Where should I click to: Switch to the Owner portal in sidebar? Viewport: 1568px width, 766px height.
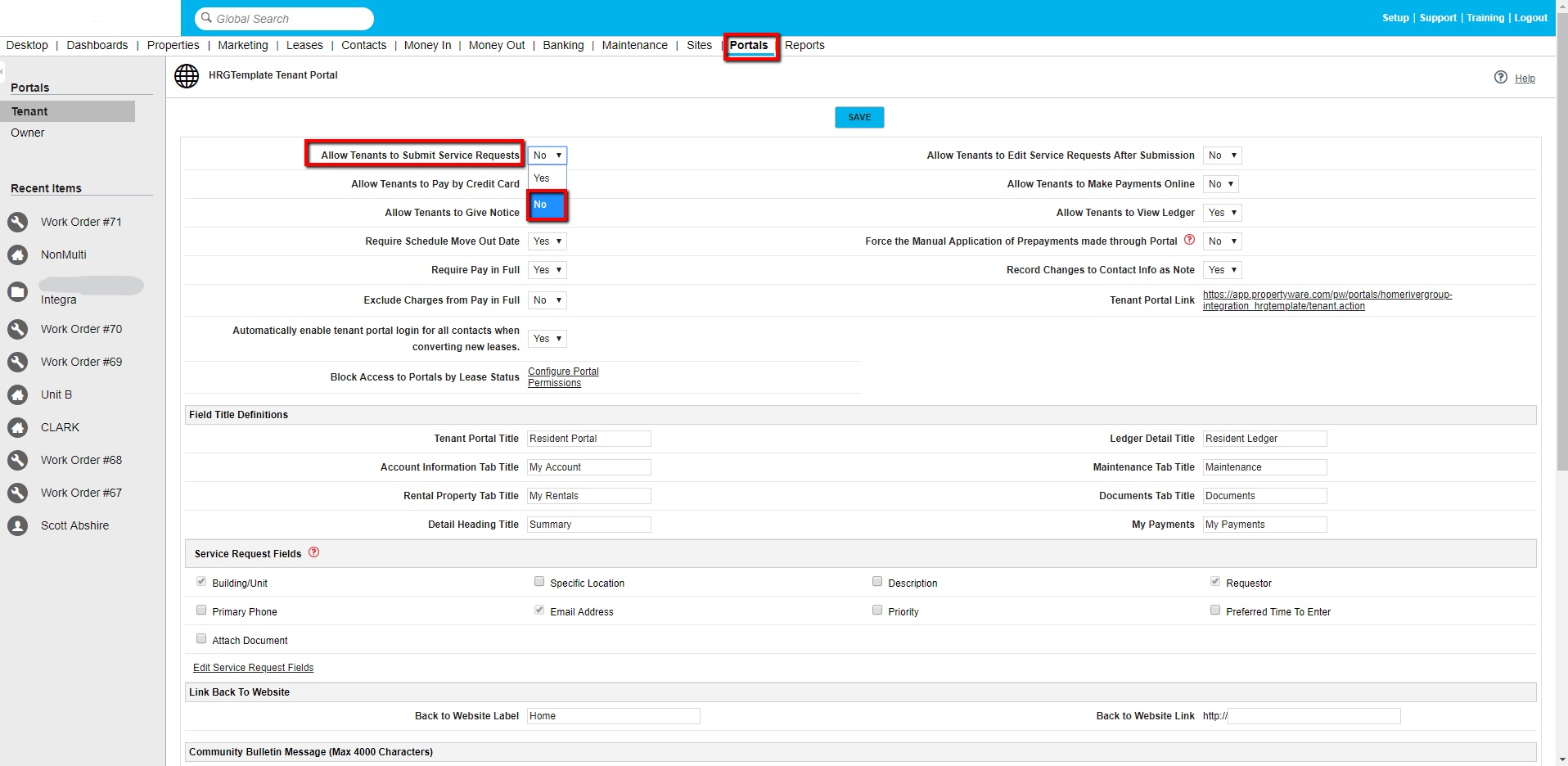coord(28,133)
